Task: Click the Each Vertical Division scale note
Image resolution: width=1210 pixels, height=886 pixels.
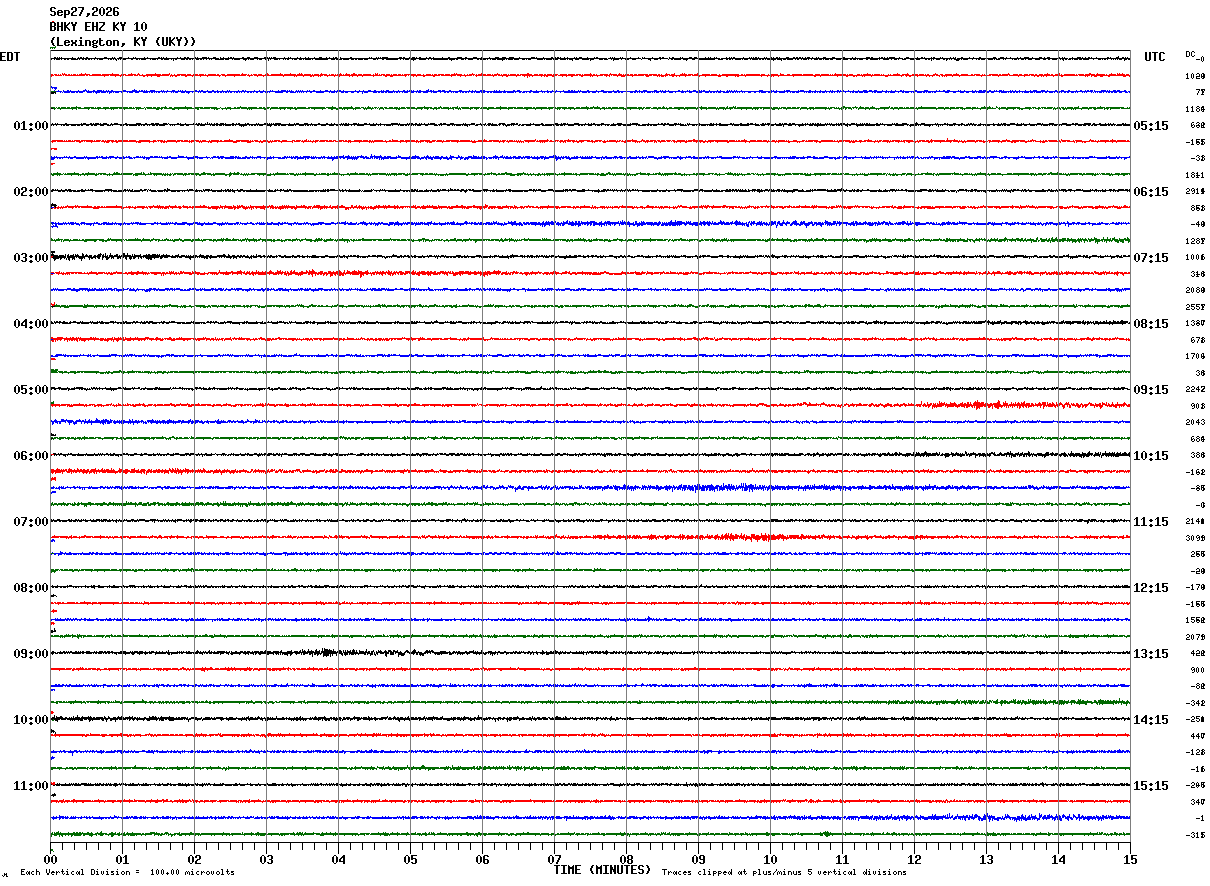Action: (x=127, y=873)
